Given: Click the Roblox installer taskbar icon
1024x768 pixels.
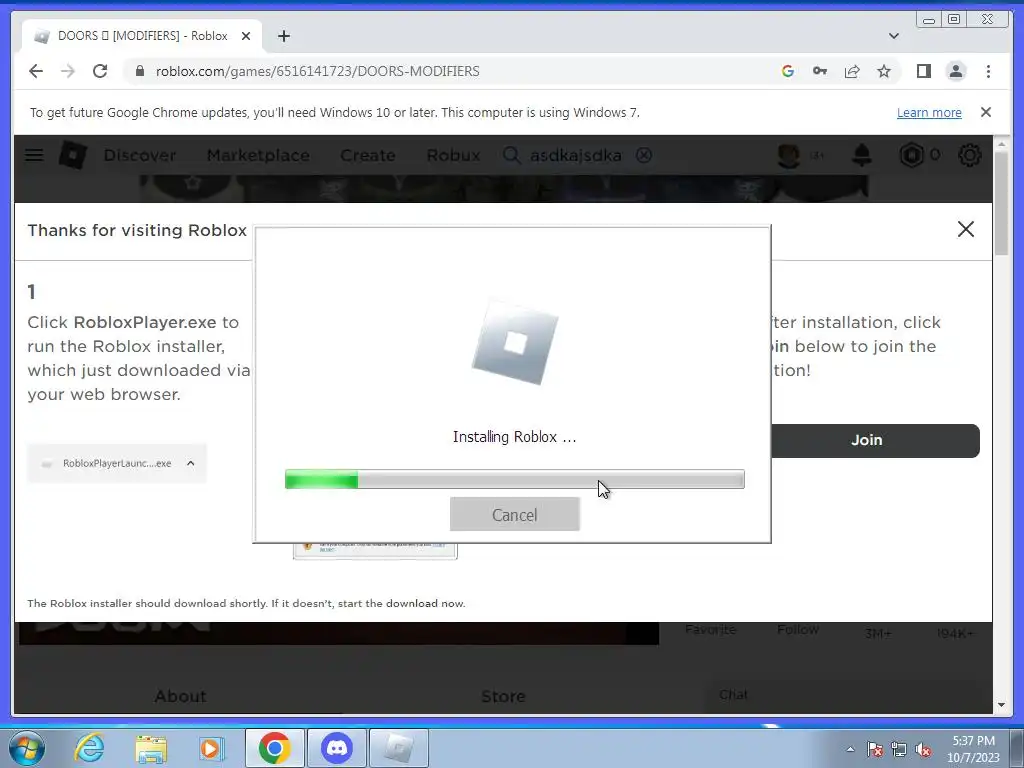Looking at the screenshot, I should 399,748.
